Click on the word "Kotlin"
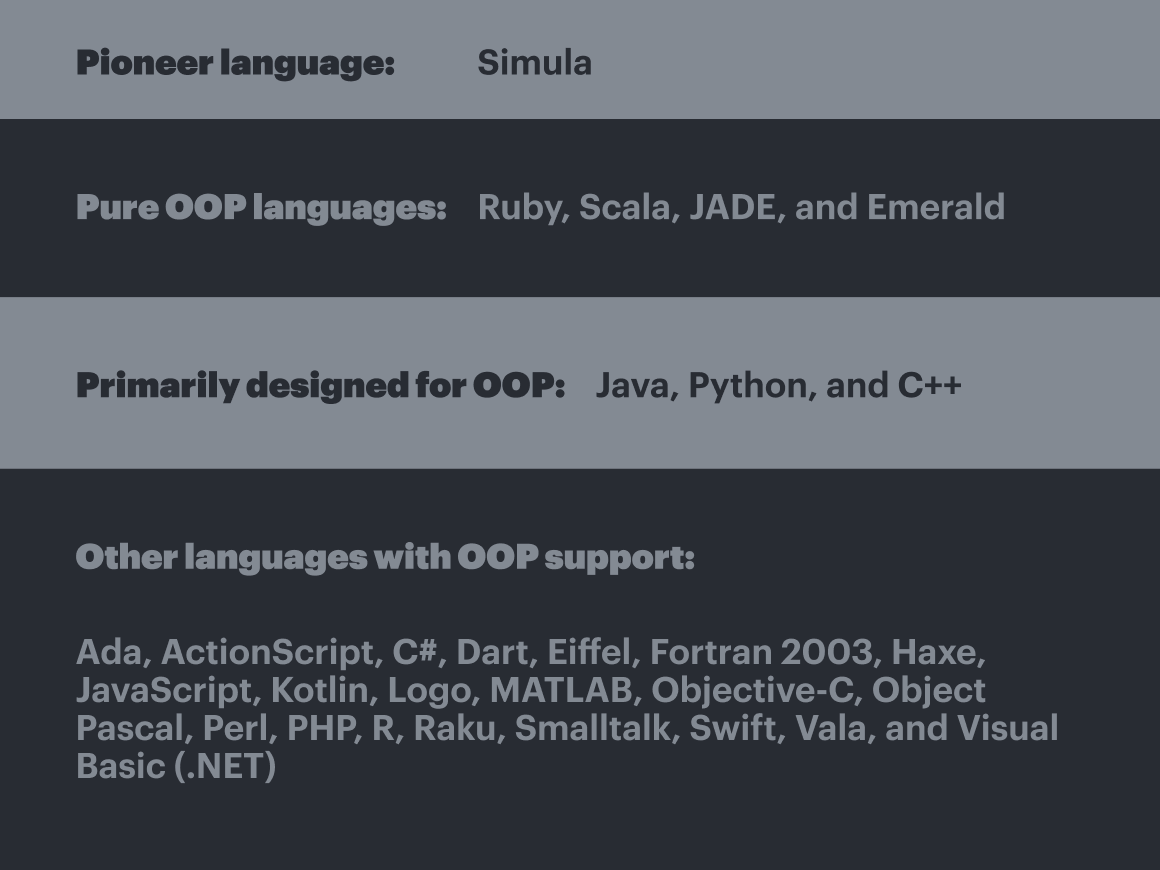 pyautogui.click(x=318, y=690)
